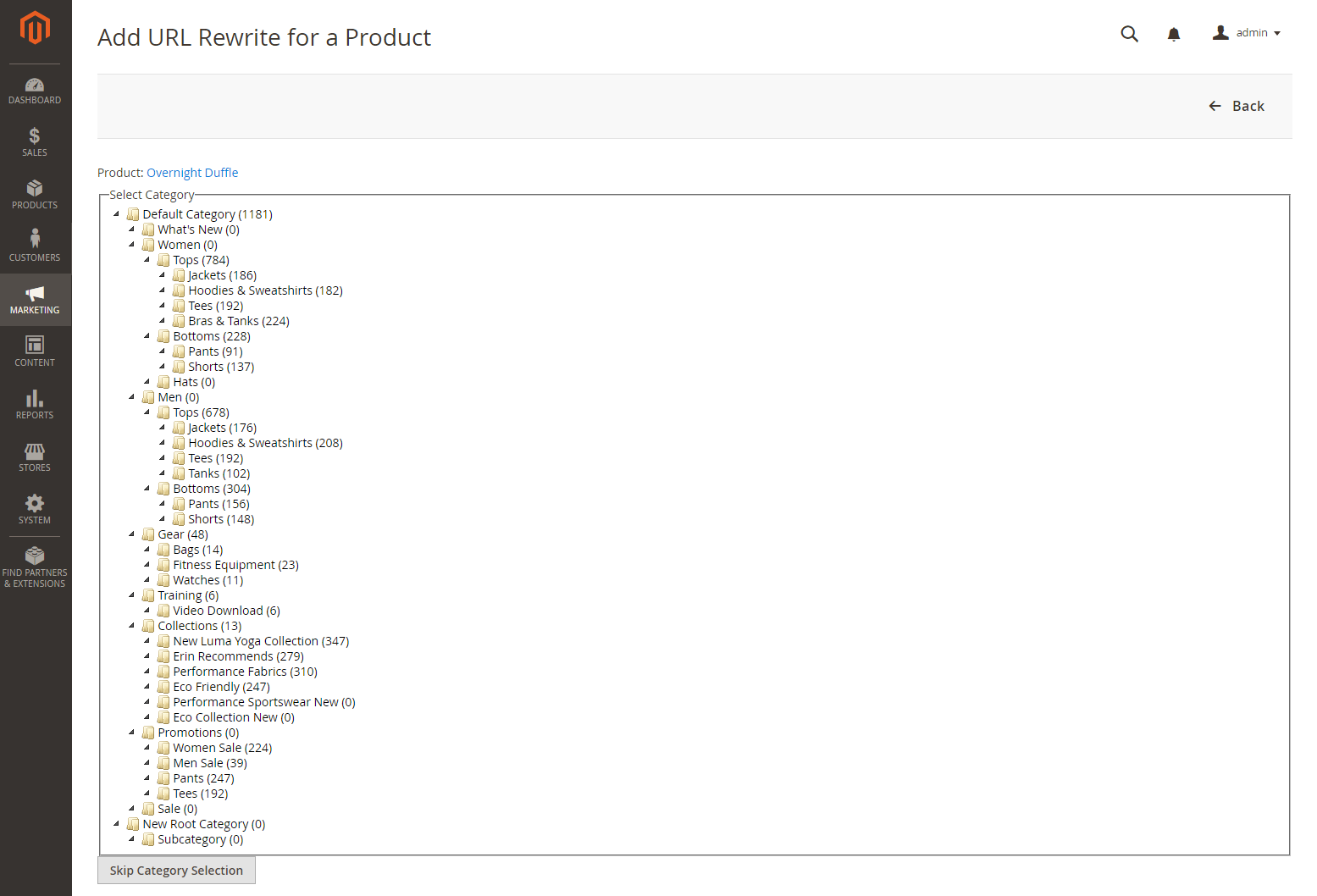
Task: Click the Collections category folder icon
Action: click(x=148, y=626)
